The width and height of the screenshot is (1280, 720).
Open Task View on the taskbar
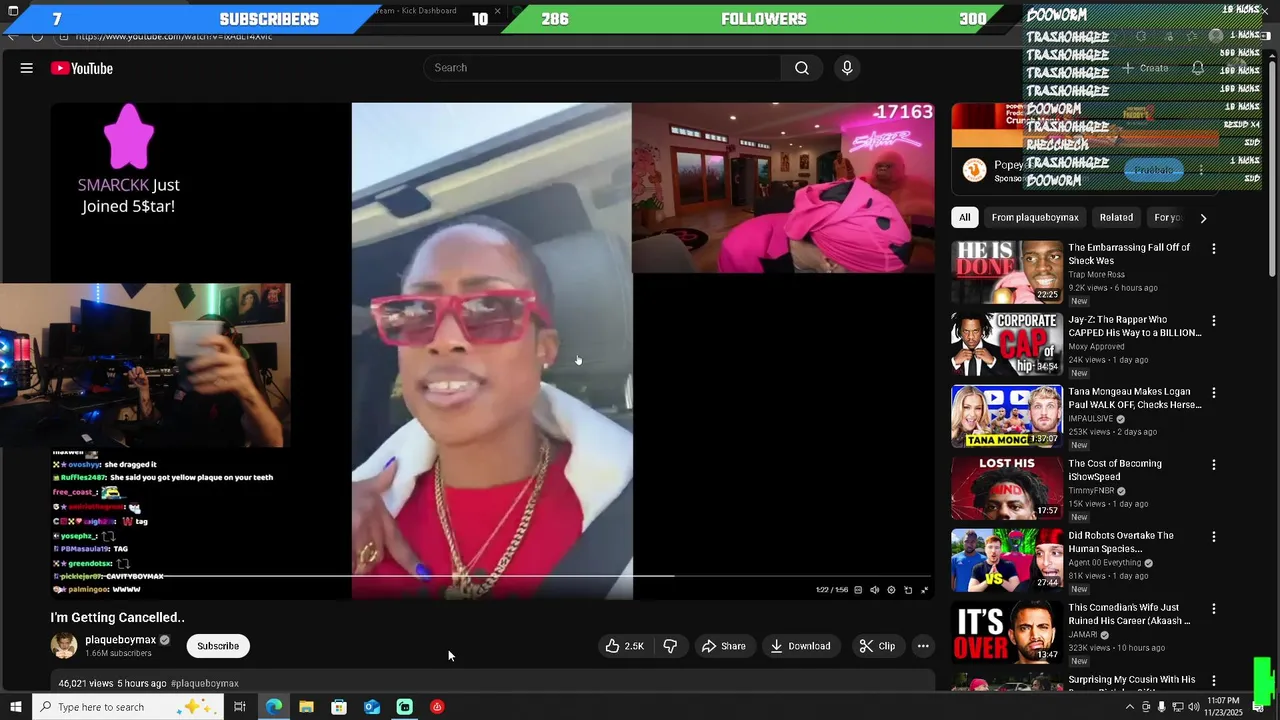240,707
